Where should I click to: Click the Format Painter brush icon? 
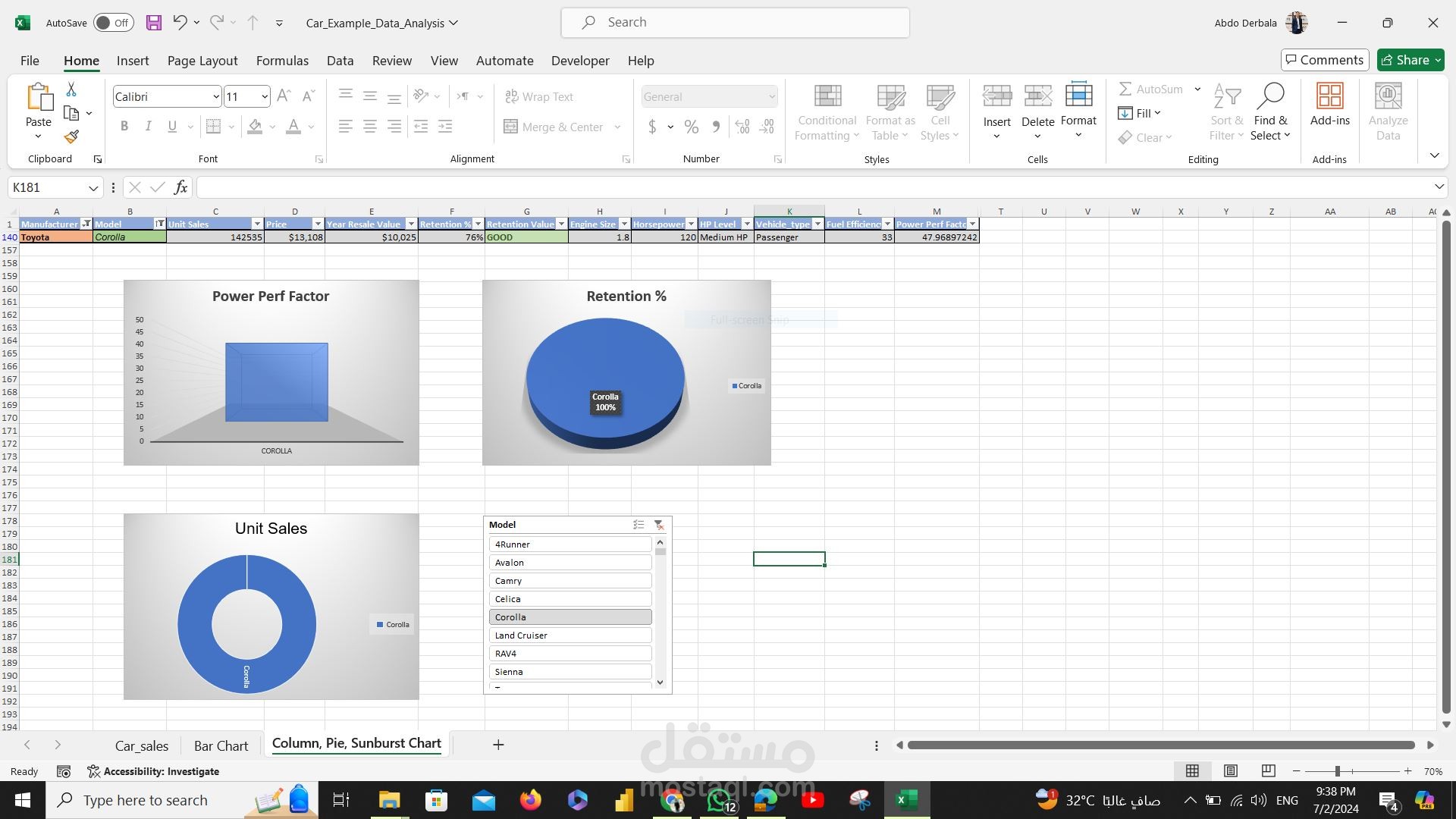pos(71,137)
